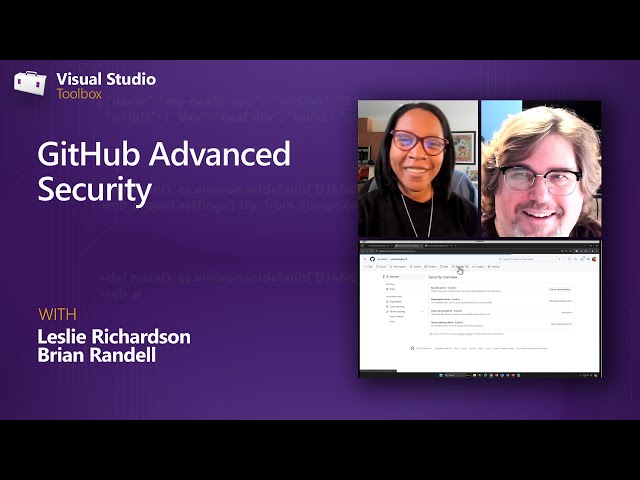640x480 pixels.
Task: Click the 'Security overview' page heading
Action: point(443,277)
